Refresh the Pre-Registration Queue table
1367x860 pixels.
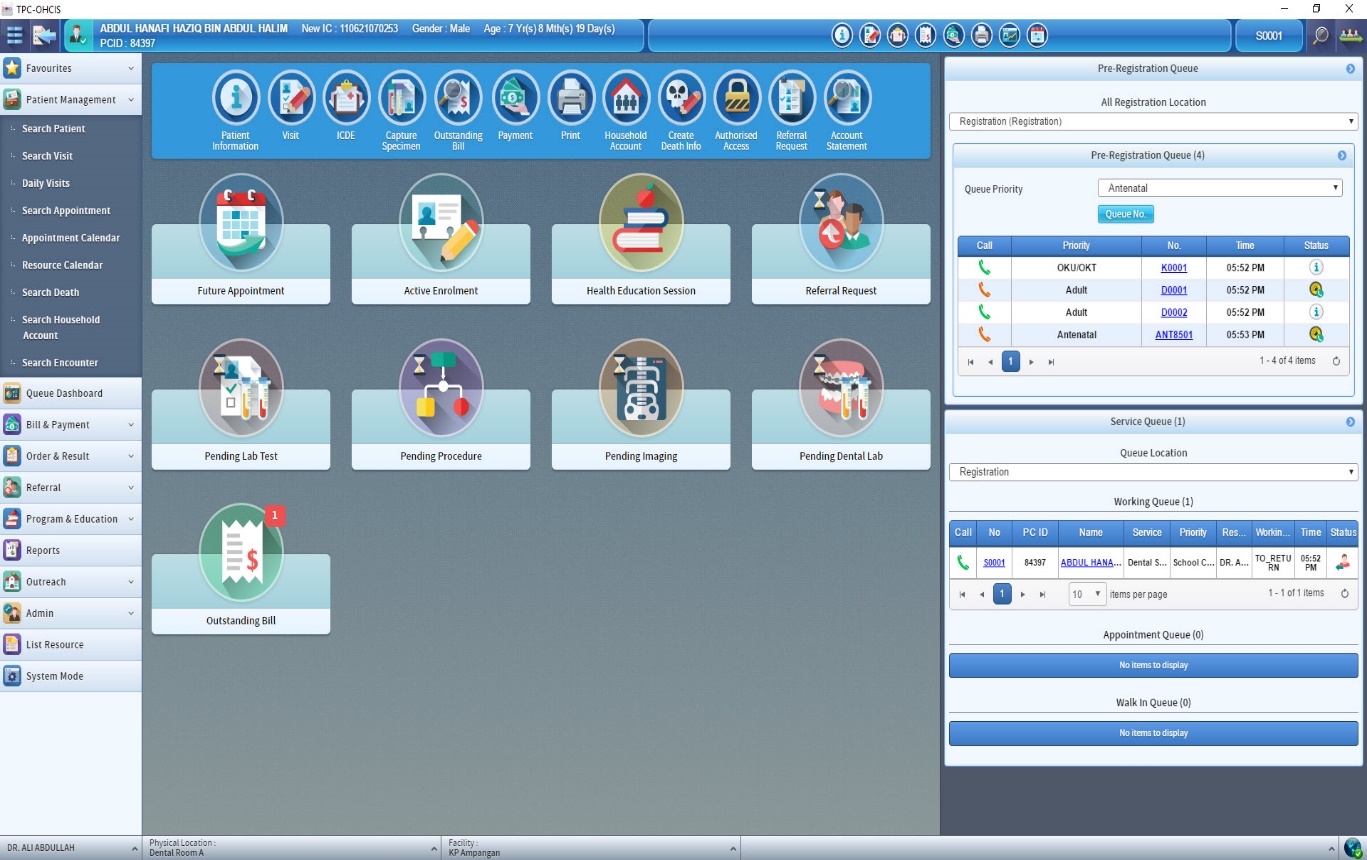1336,361
